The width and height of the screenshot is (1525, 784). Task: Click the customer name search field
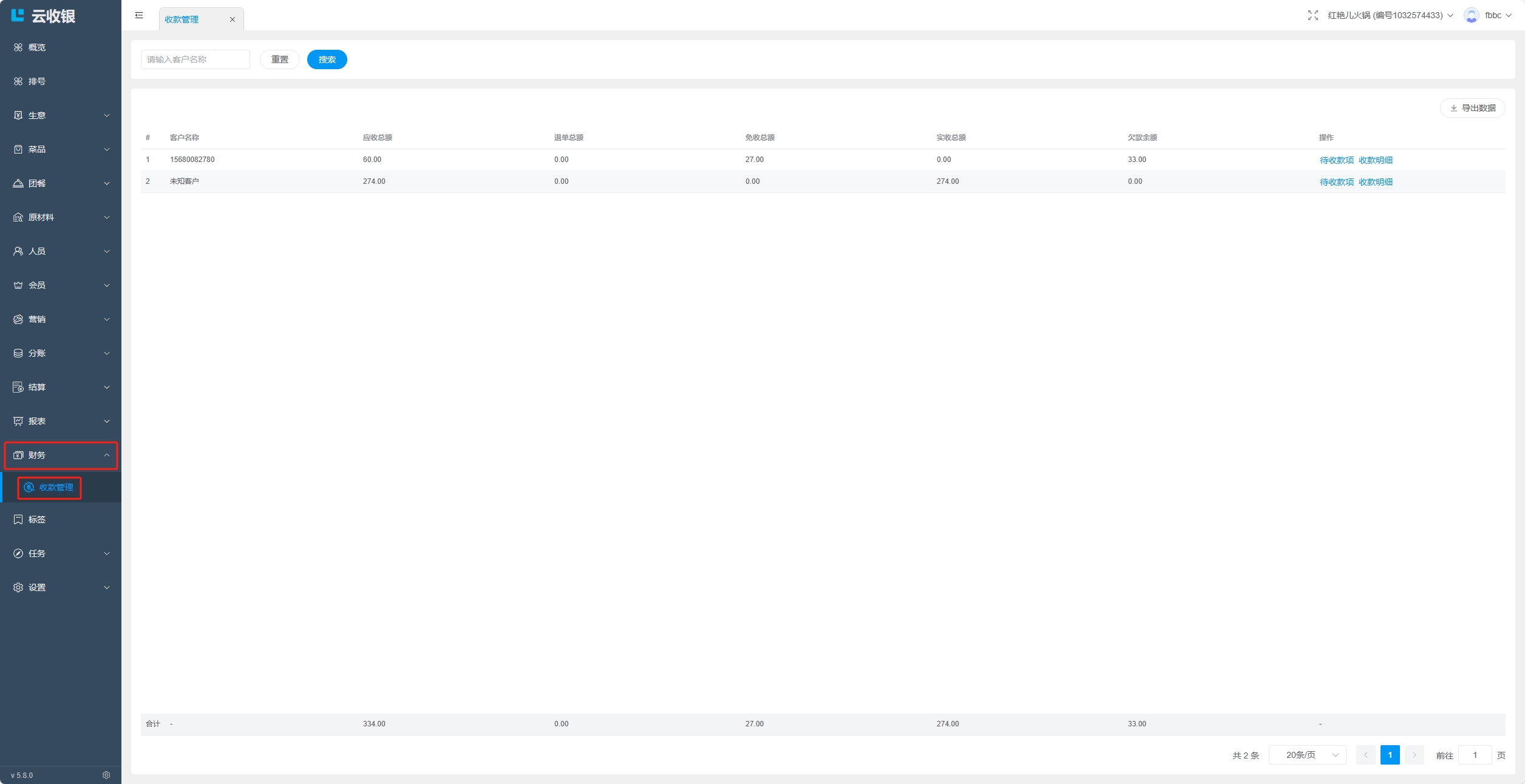click(195, 59)
